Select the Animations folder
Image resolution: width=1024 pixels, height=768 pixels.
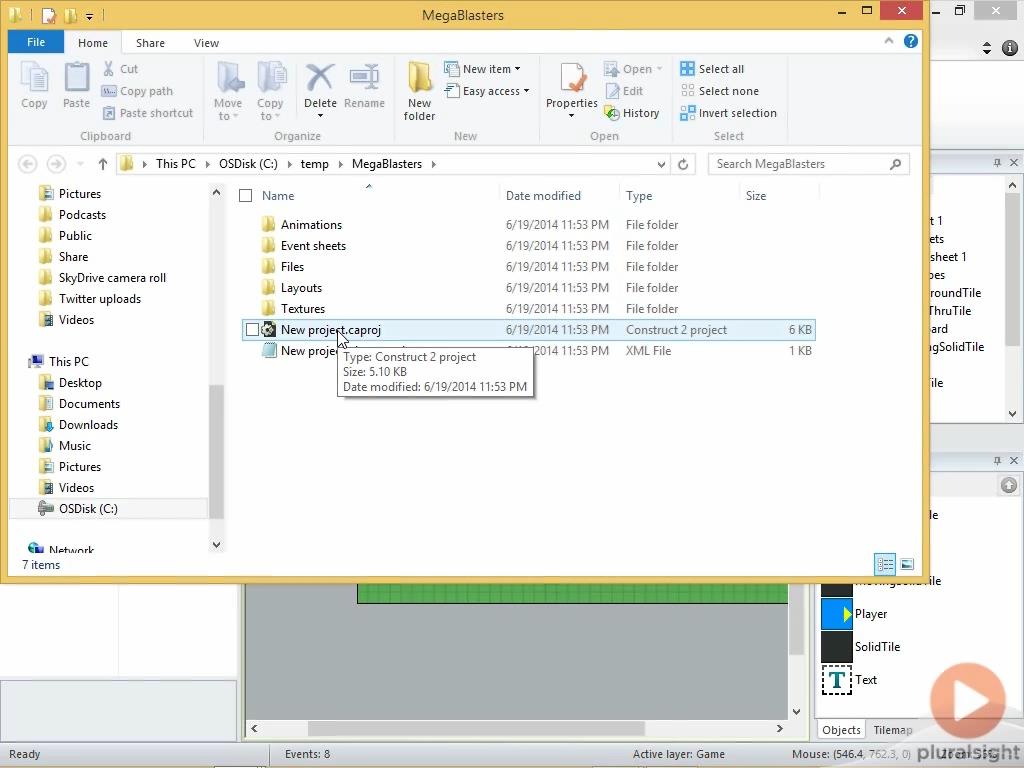[x=311, y=225]
